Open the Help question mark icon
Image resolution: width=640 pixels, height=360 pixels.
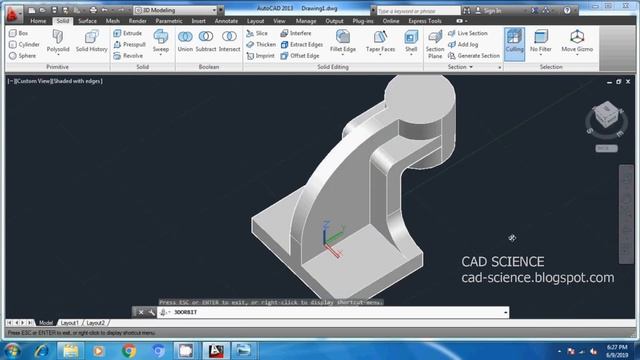567,11
